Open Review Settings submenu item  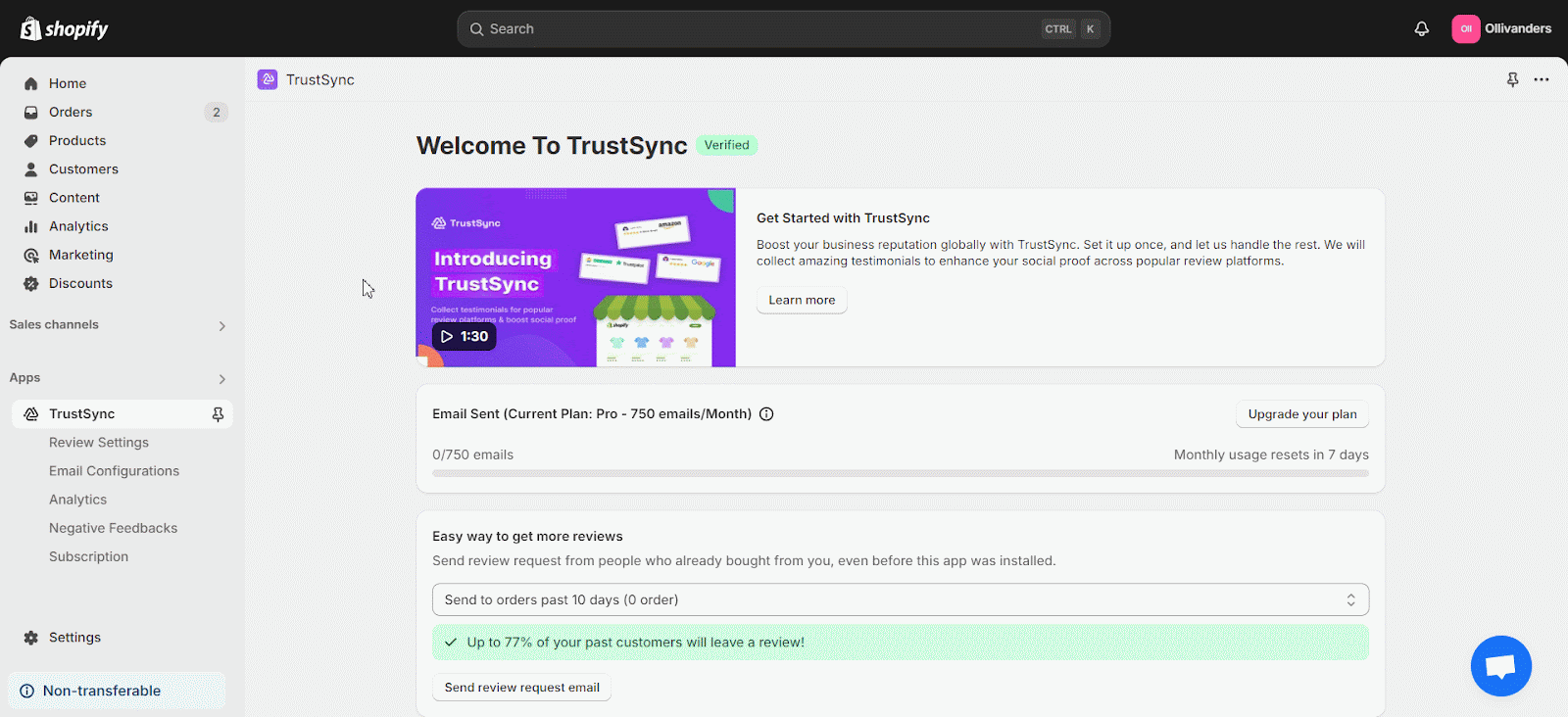pos(99,442)
